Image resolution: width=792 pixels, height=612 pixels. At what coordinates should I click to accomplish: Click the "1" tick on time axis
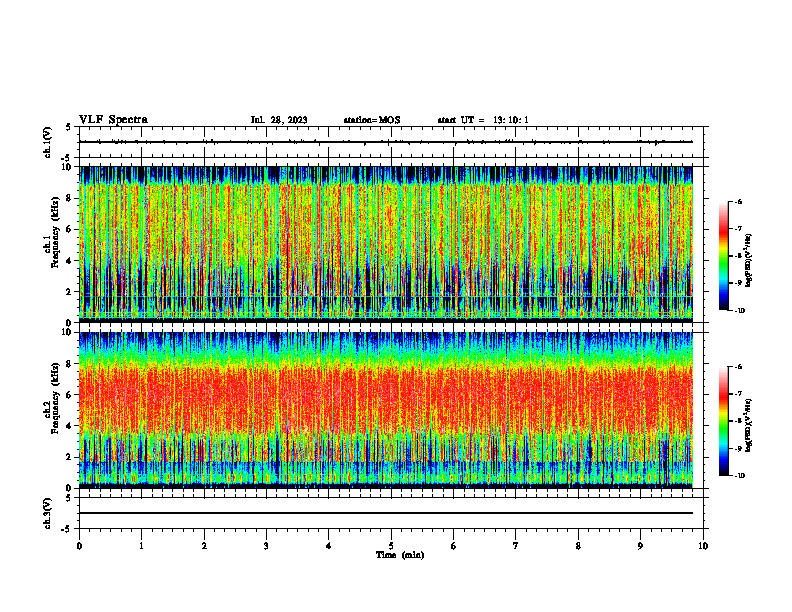coord(141,546)
